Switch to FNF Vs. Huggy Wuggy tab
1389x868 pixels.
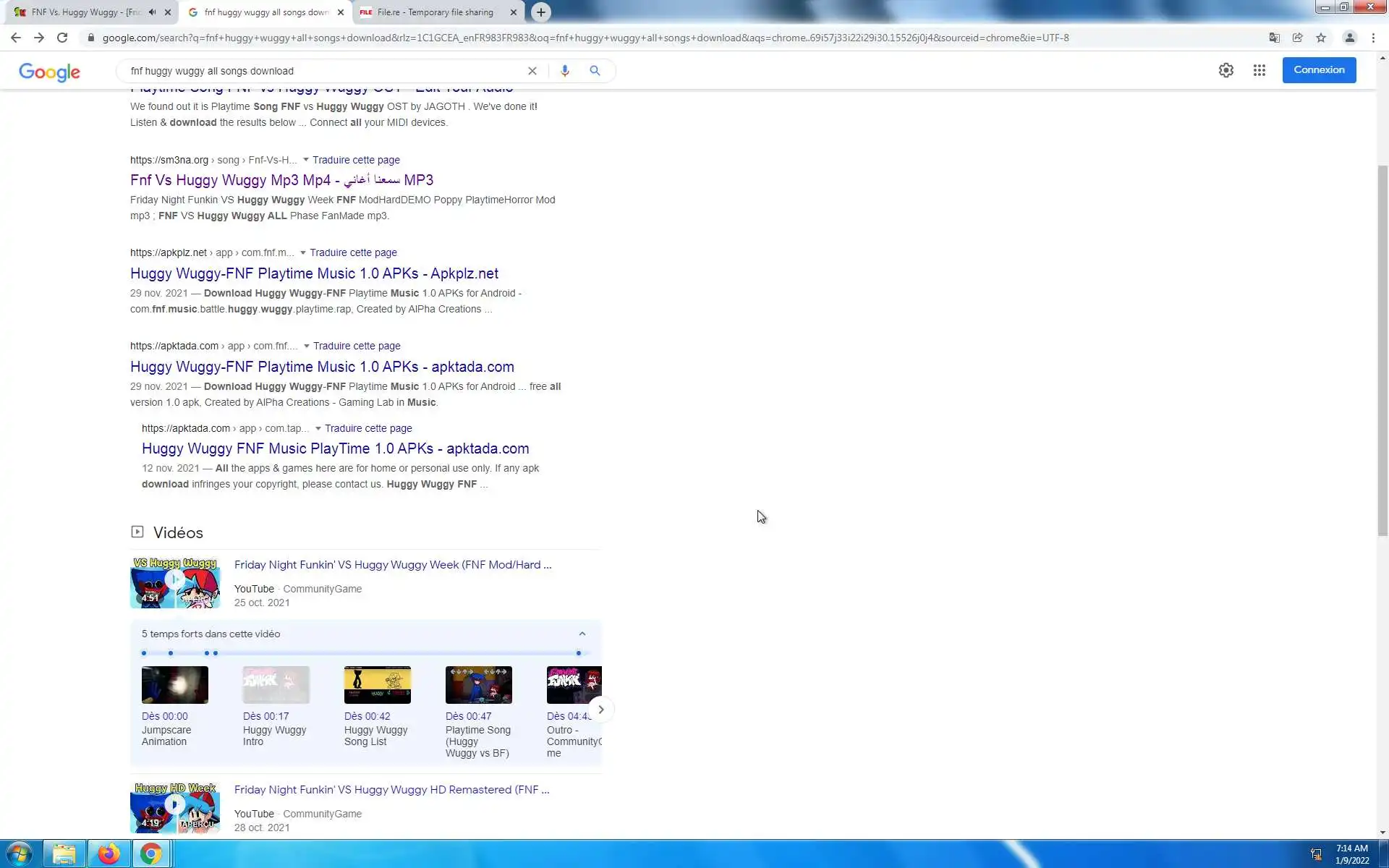click(x=80, y=12)
